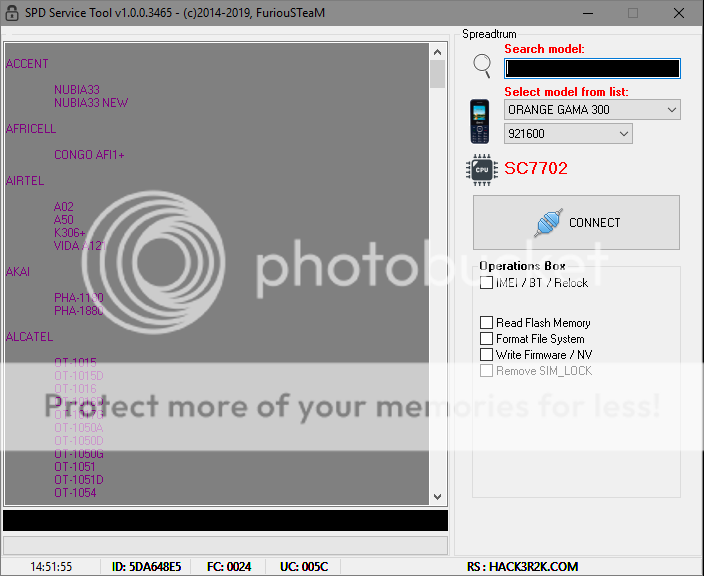Select OT-1051 Alcatel model
704x576 pixels.
click(x=75, y=467)
